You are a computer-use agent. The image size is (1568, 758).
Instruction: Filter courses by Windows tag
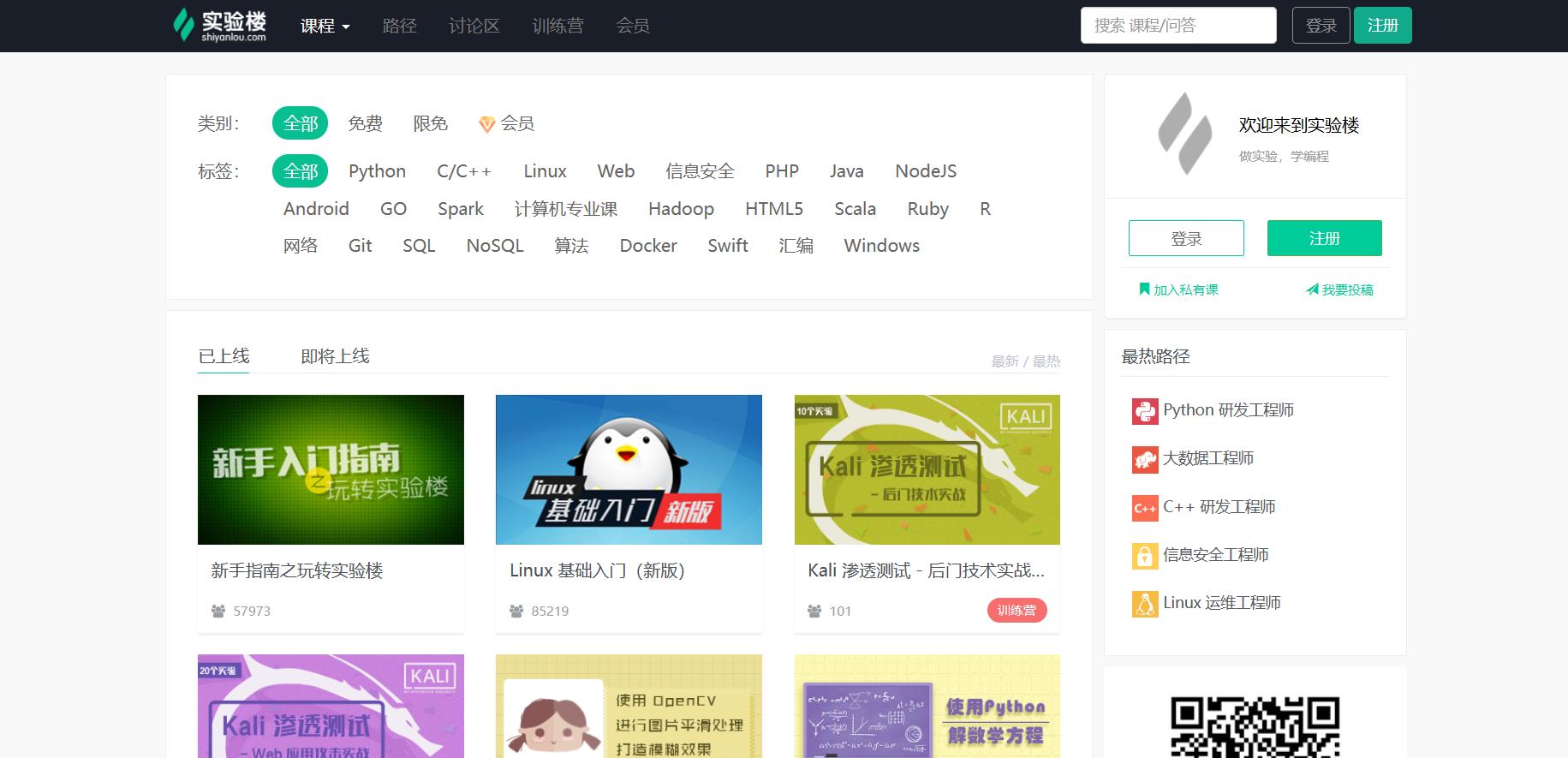[x=882, y=246]
